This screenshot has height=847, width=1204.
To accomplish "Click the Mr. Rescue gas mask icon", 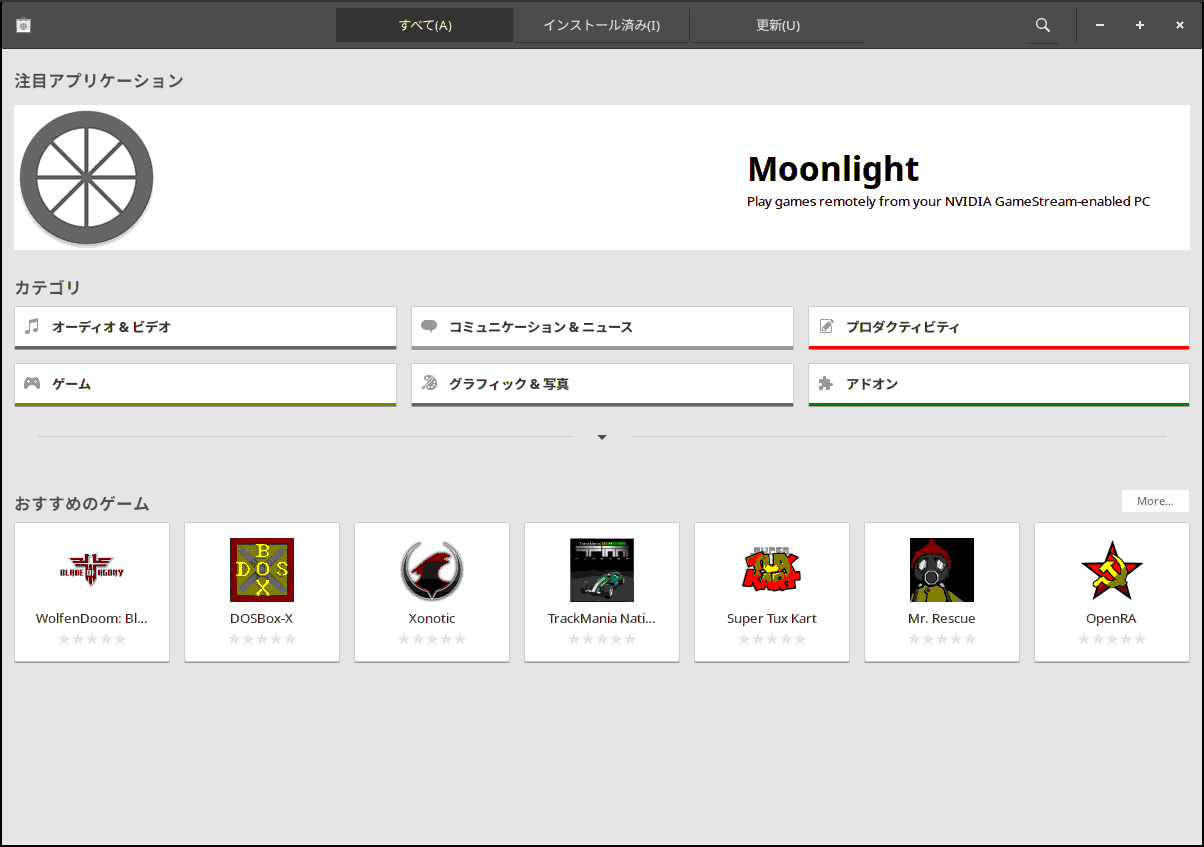I will pyautogui.click(x=942, y=570).
